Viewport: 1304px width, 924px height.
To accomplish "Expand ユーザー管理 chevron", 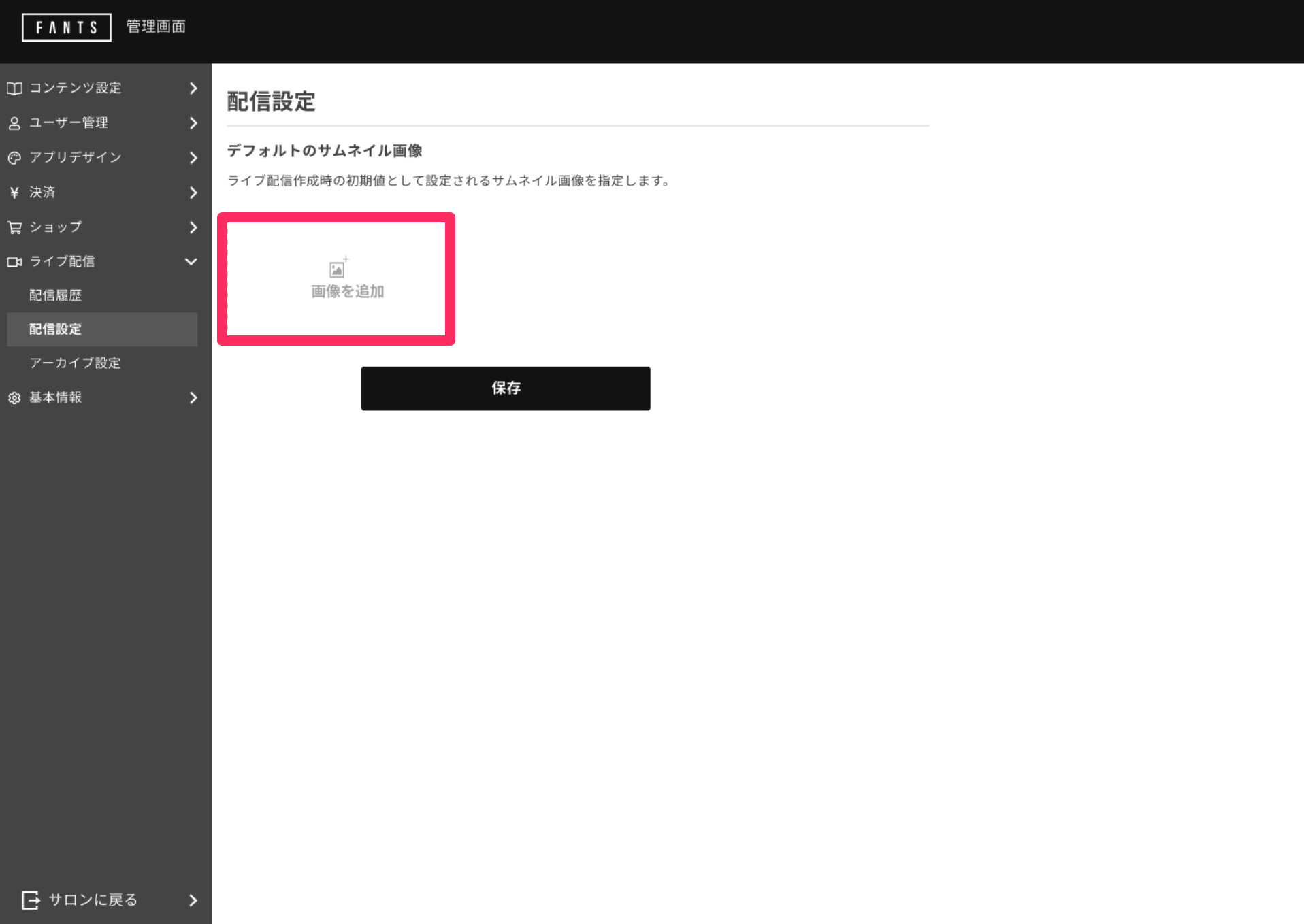I will tap(193, 123).
